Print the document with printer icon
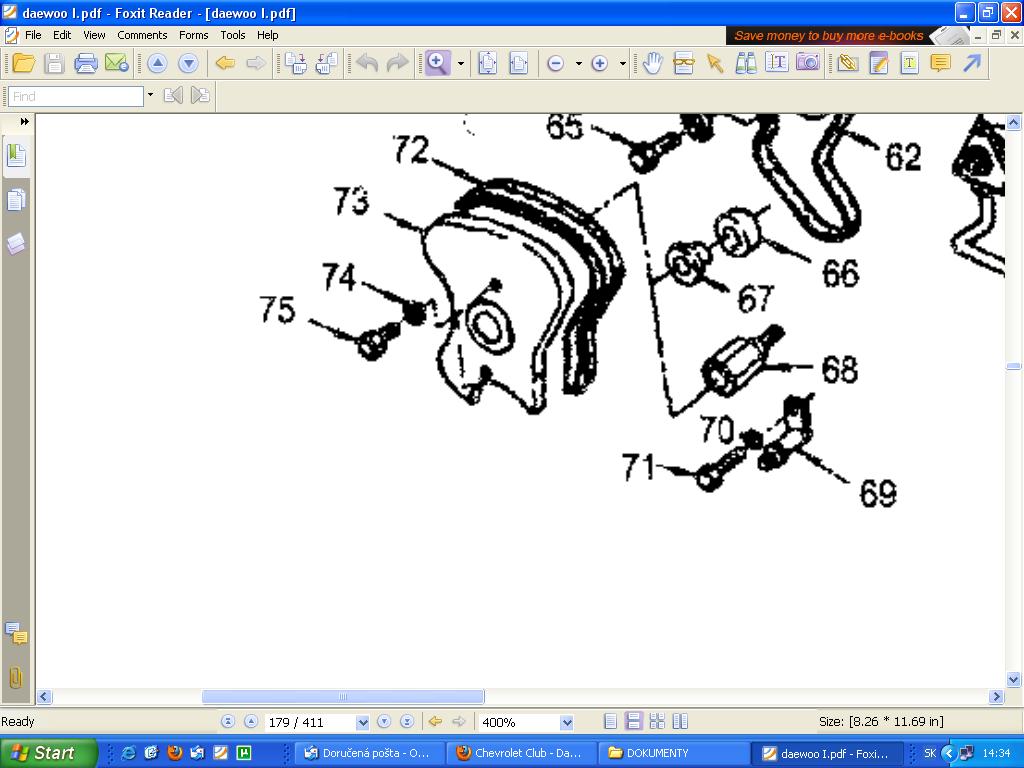Image resolution: width=1024 pixels, height=768 pixels. point(86,63)
